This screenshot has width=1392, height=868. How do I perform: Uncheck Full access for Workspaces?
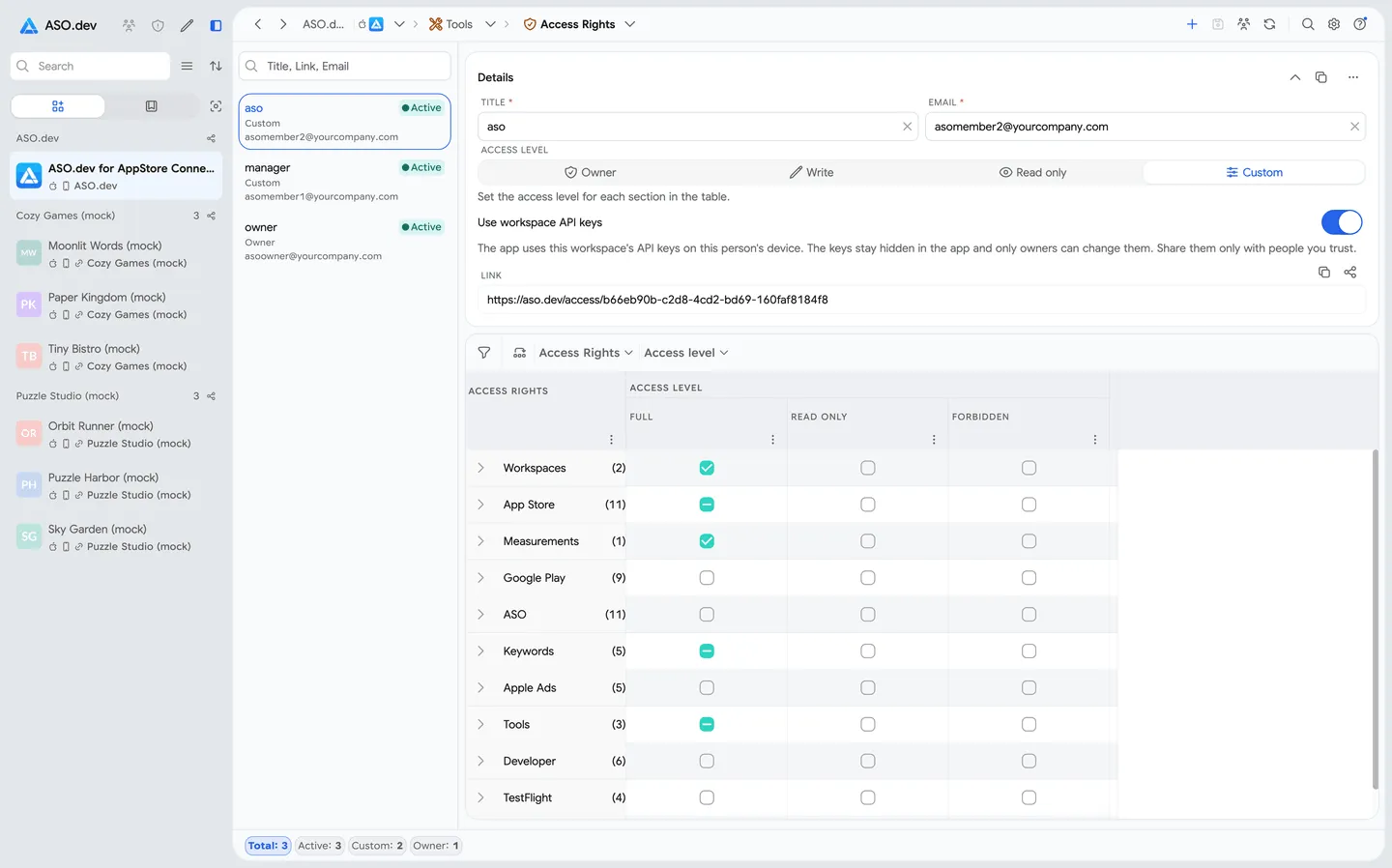[x=707, y=468]
